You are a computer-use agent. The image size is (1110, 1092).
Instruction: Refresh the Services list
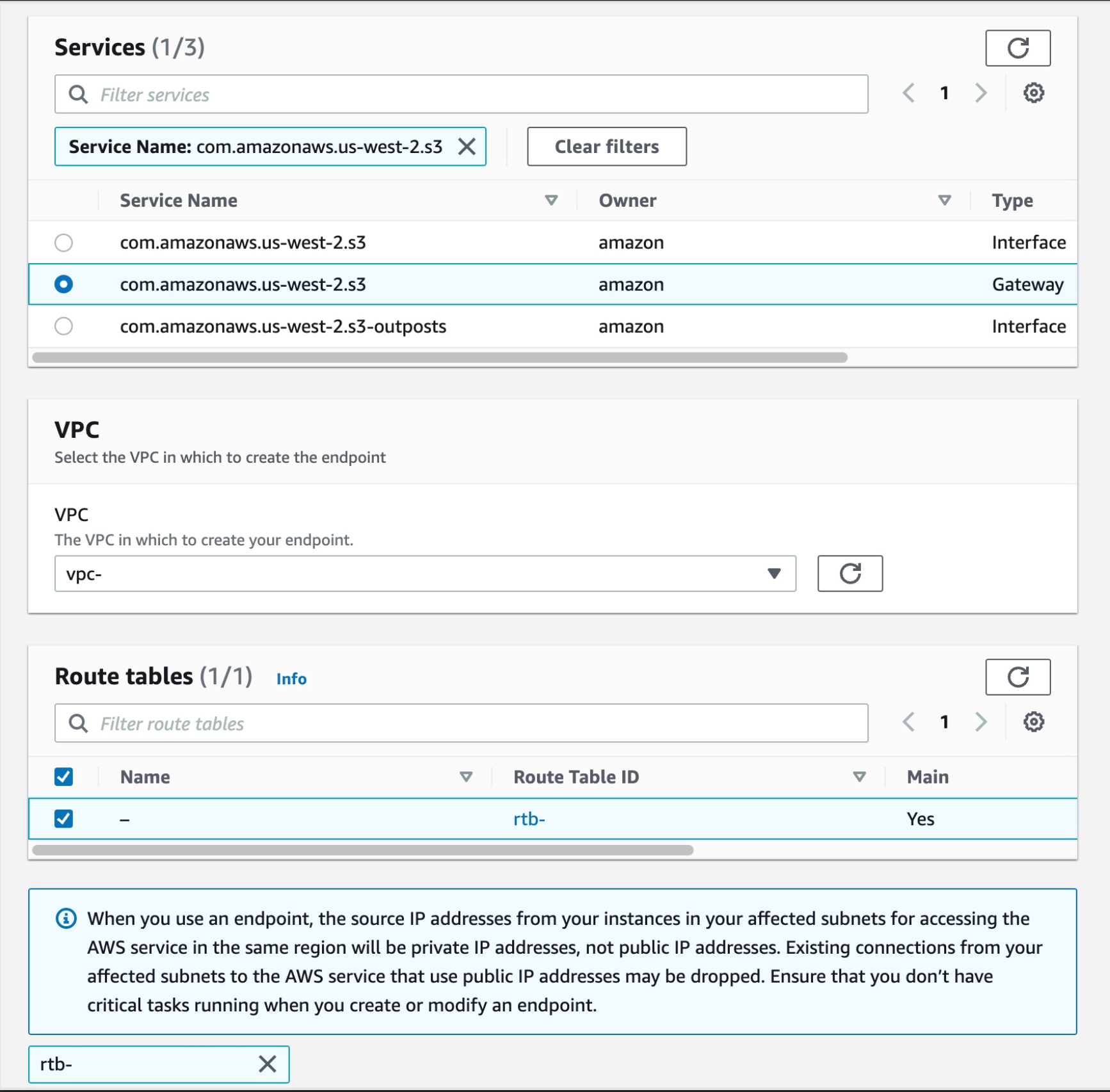coord(1018,47)
